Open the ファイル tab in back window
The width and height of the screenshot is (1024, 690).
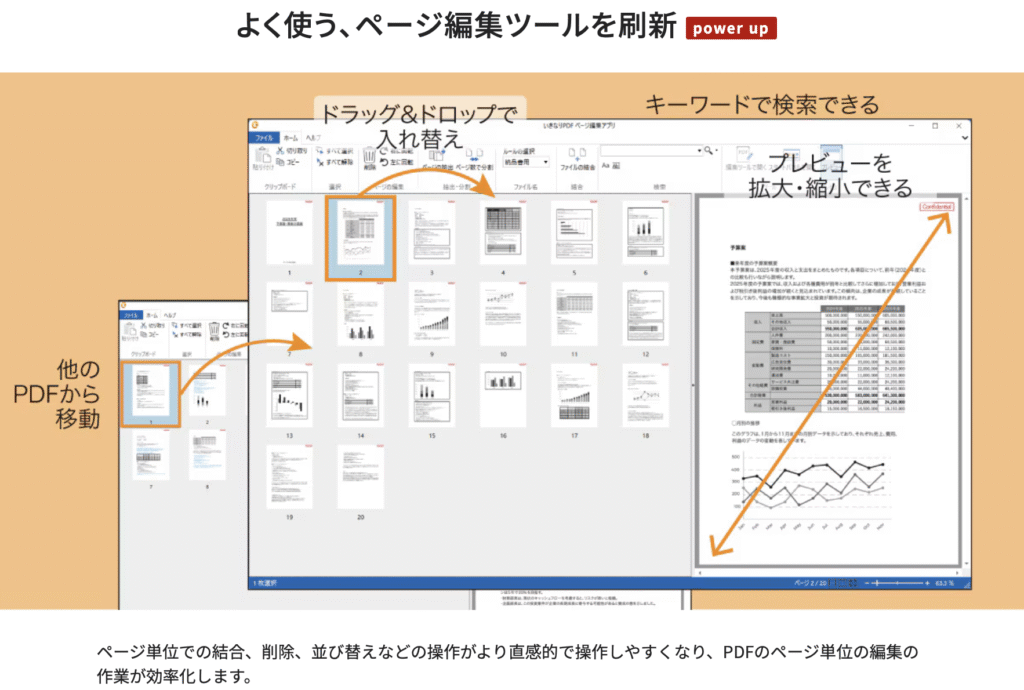(131, 315)
